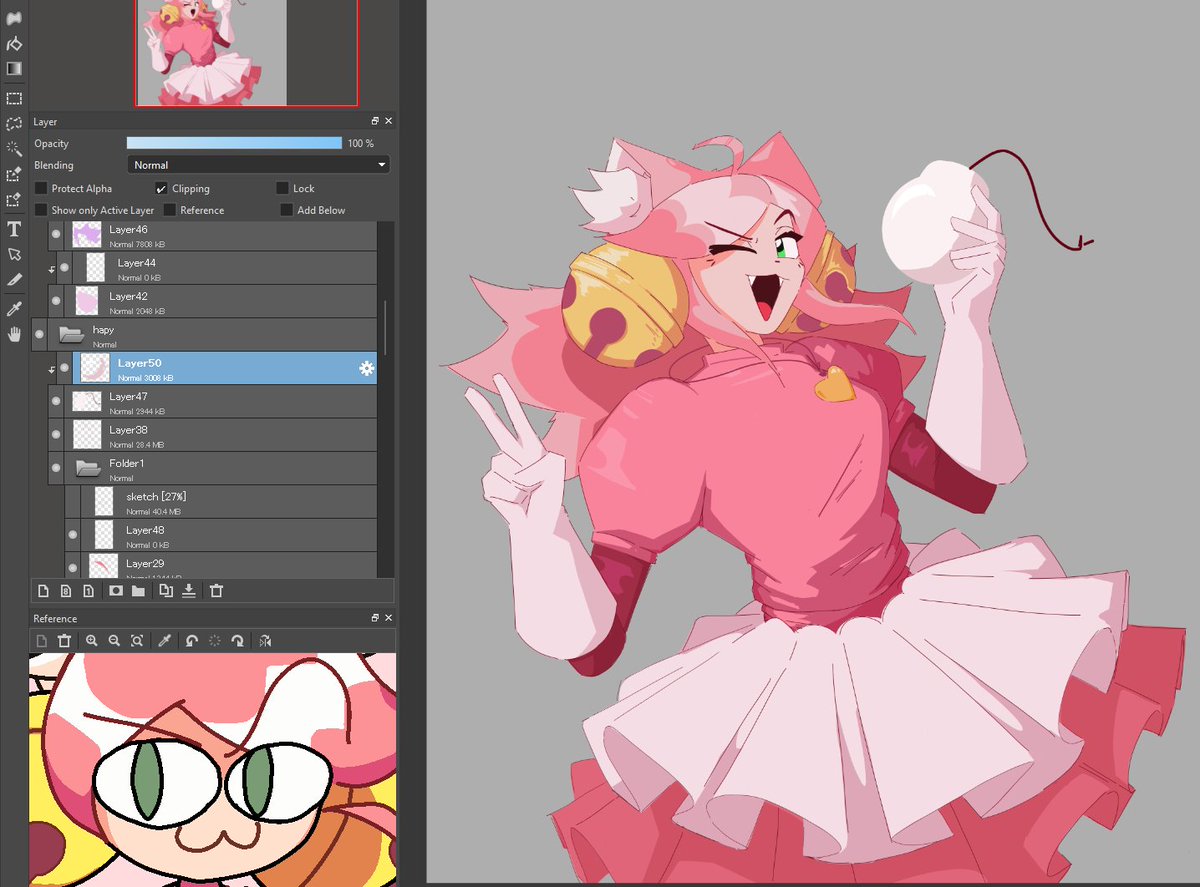Select the rectangular Select tool
Image resolution: width=1200 pixels, height=887 pixels.
[14, 99]
